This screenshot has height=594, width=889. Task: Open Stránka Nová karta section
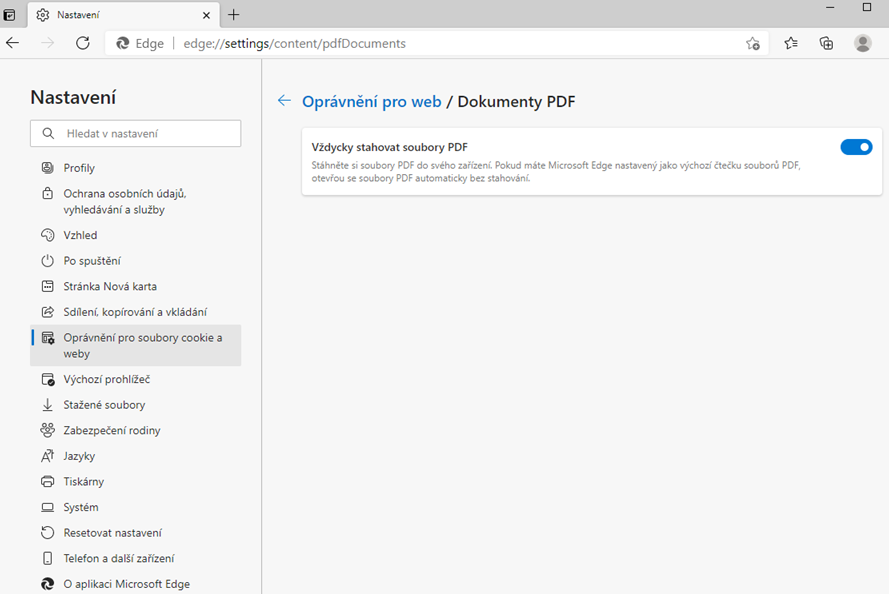pyautogui.click(x=136, y=286)
